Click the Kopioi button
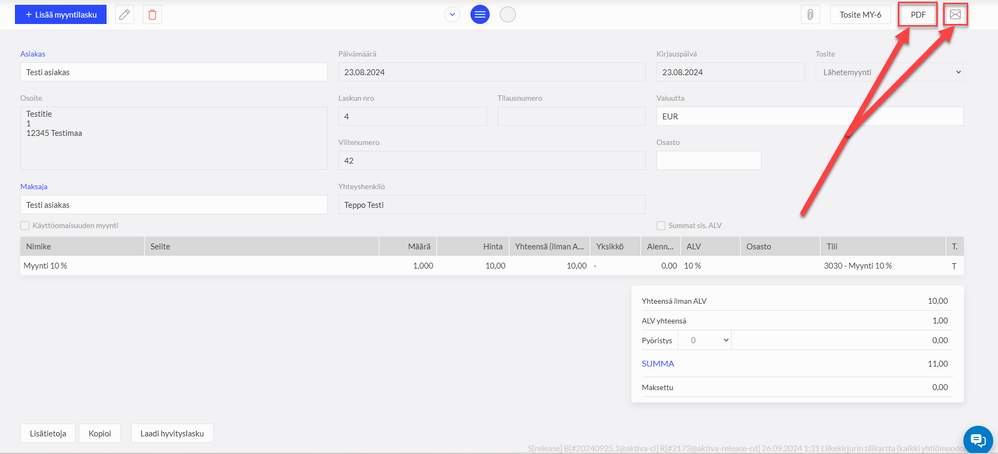Image resolution: width=998 pixels, height=454 pixels. 100,433
